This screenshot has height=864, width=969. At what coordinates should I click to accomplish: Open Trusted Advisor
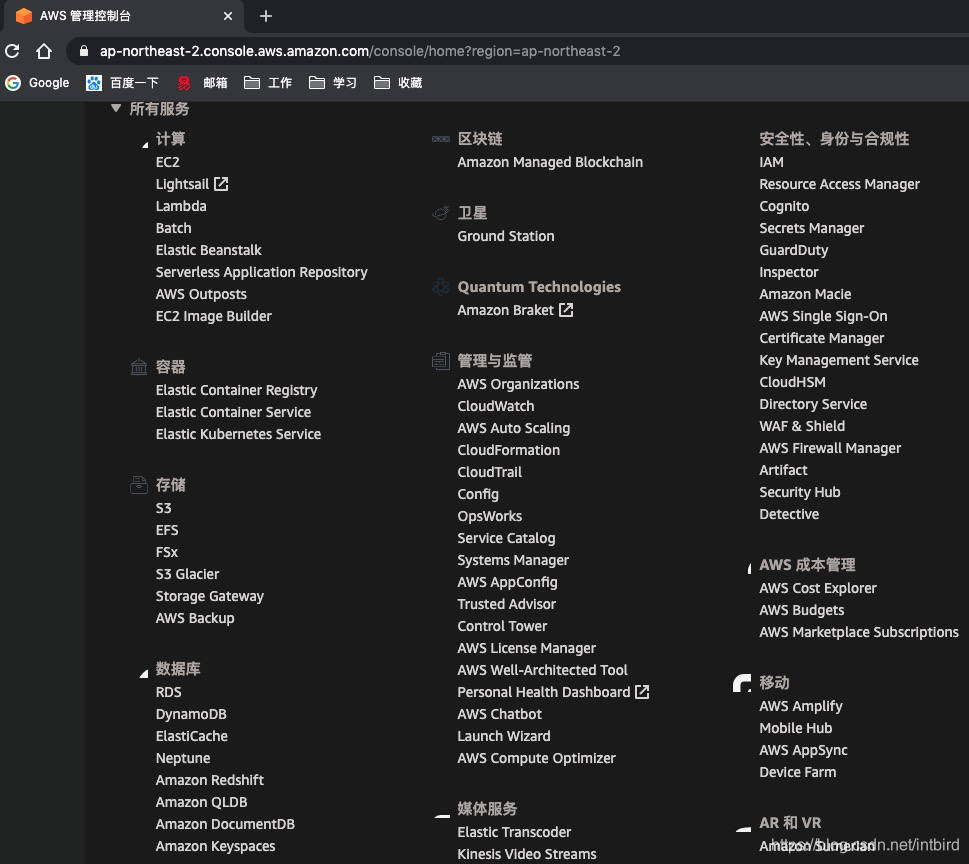506,604
